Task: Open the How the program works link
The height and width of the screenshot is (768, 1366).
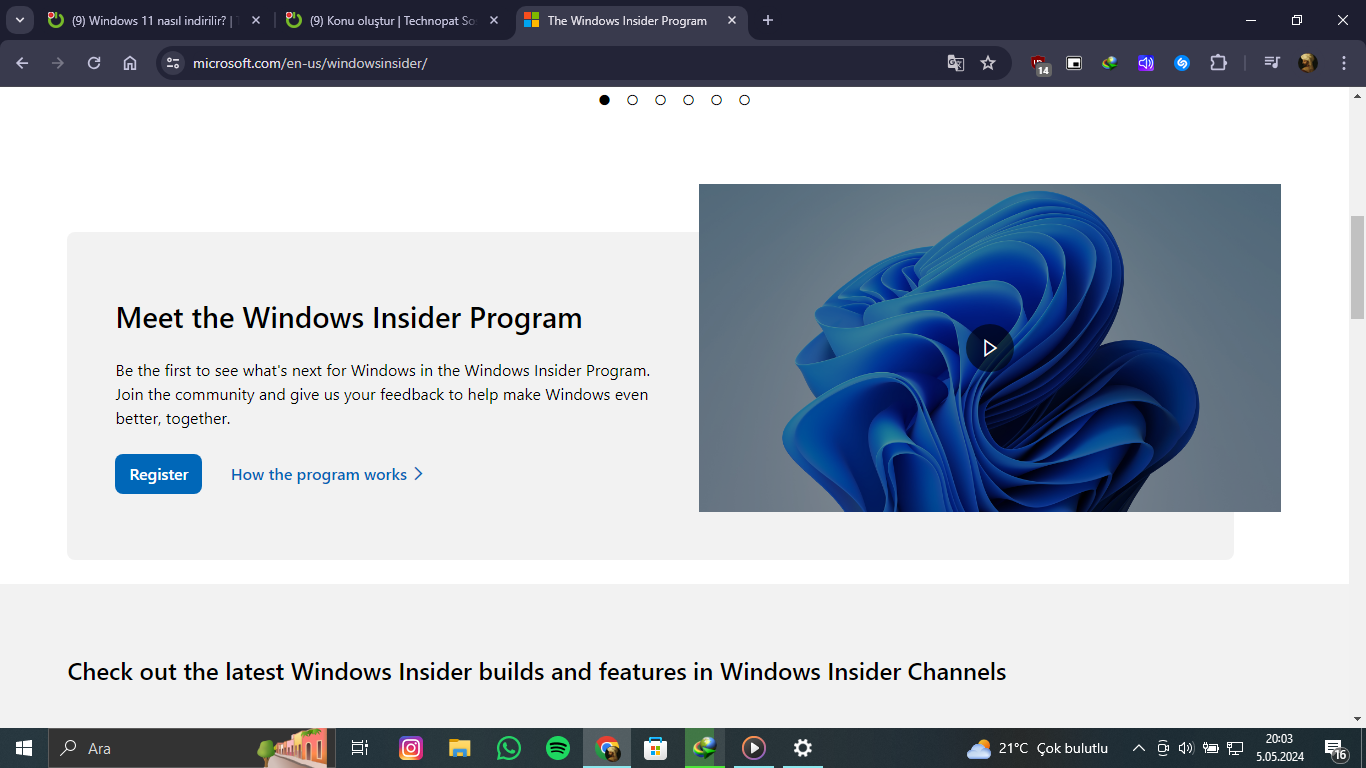Action: click(327, 474)
